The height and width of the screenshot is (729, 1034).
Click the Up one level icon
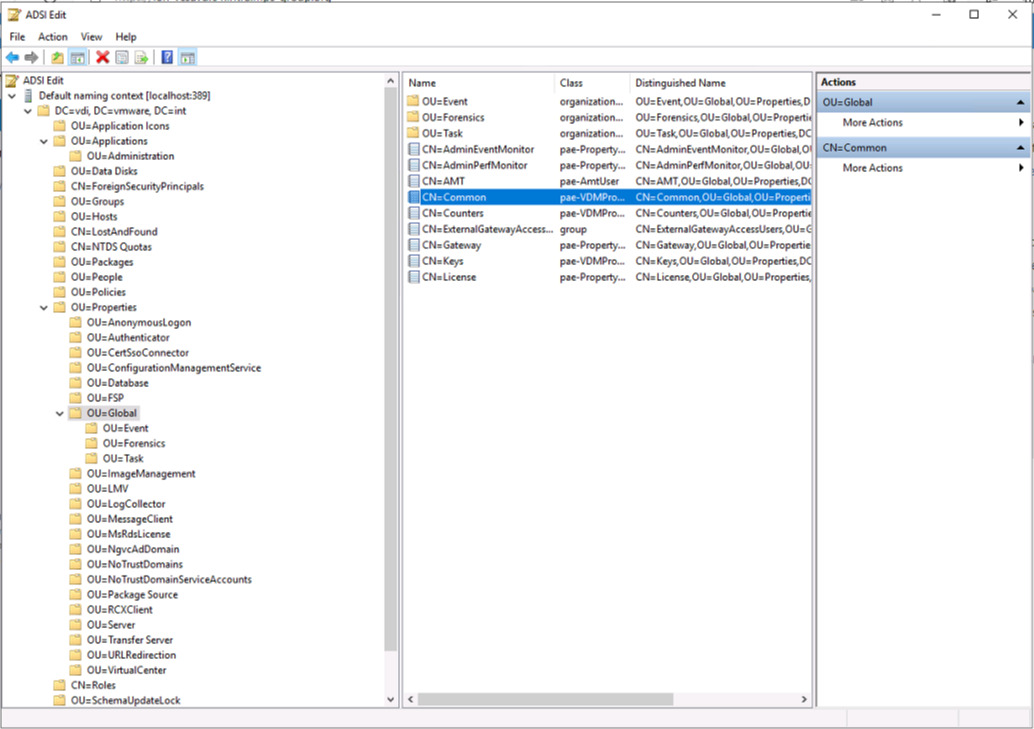[57, 57]
